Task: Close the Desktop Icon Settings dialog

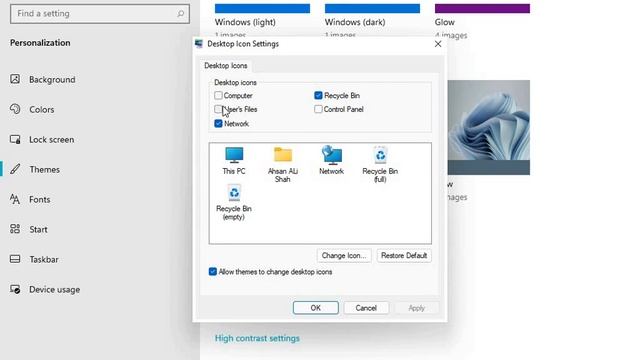Action: pos(438,44)
